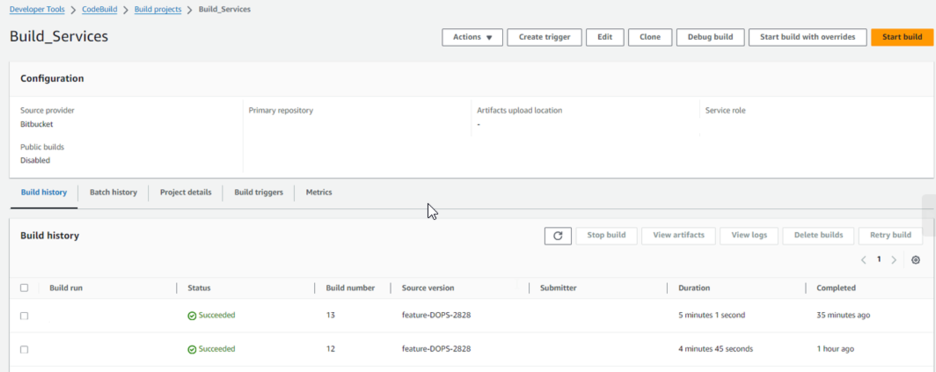Image resolution: width=936 pixels, height=372 pixels.
Task: Click the Bitbucket source provider value
Action: 35,125
